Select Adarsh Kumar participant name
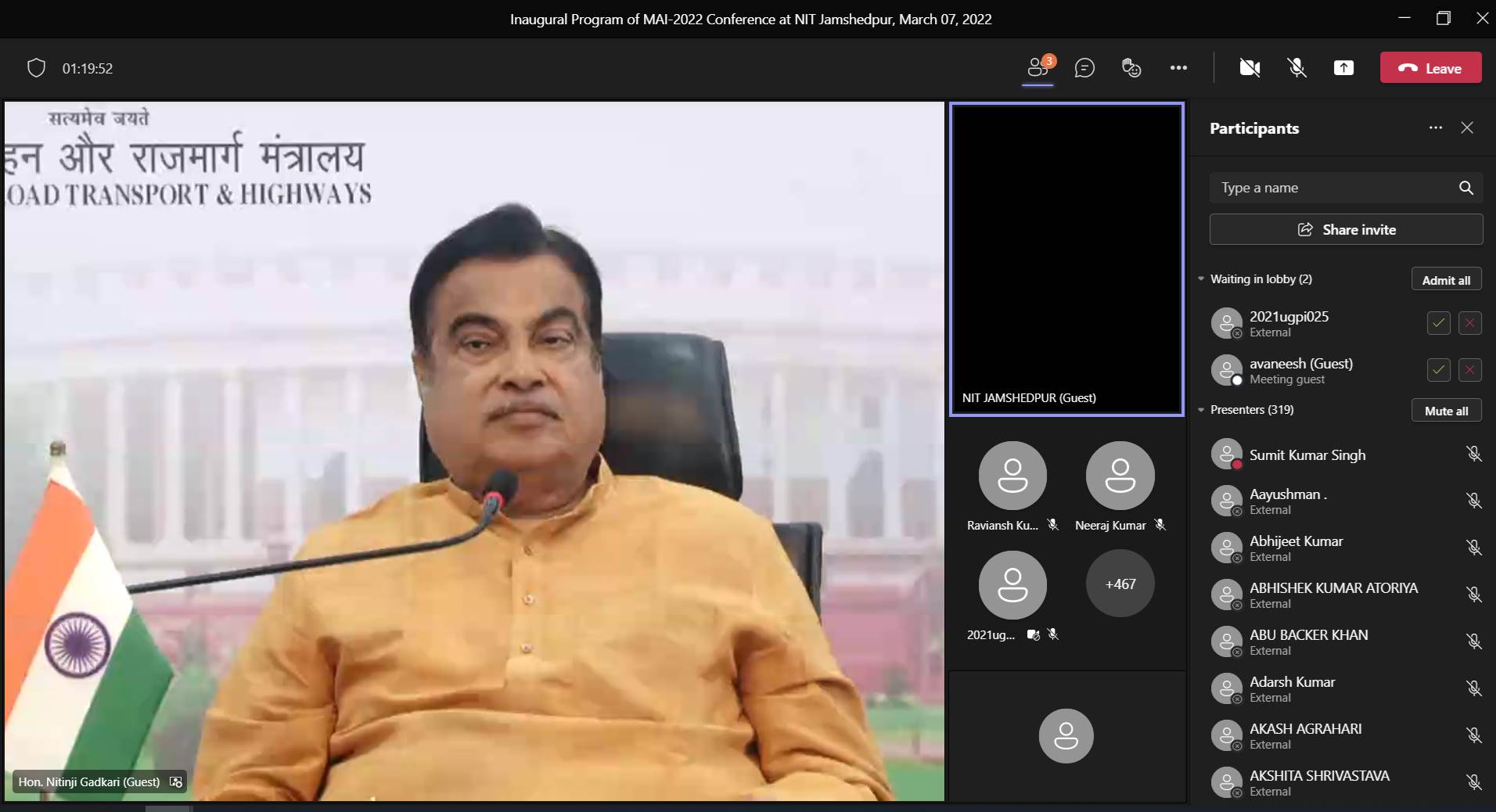The width and height of the screenshot is (1496, 812). (x=1292, y=681)
